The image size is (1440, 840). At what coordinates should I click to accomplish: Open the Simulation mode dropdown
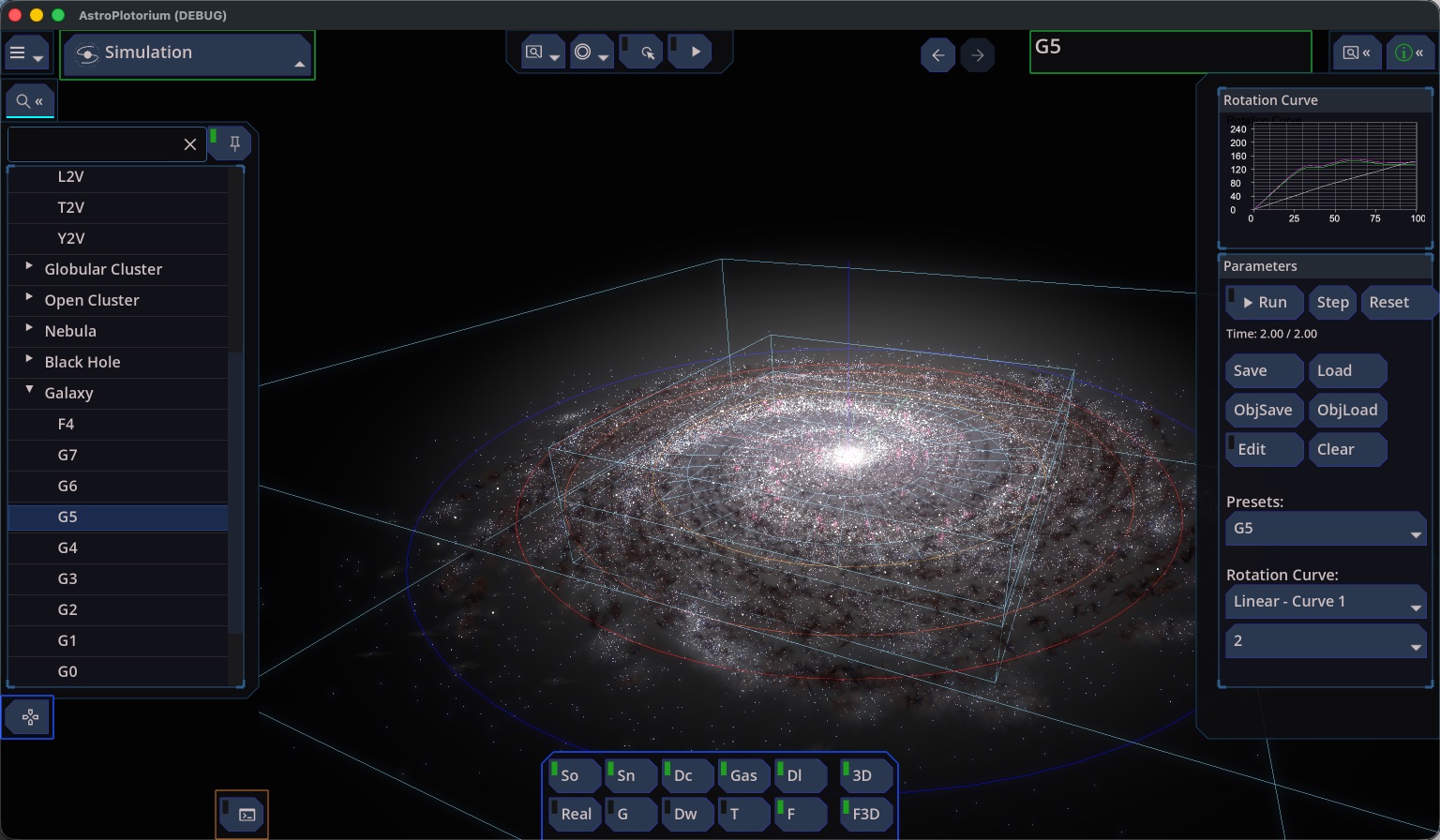click(x=186, y=54)
